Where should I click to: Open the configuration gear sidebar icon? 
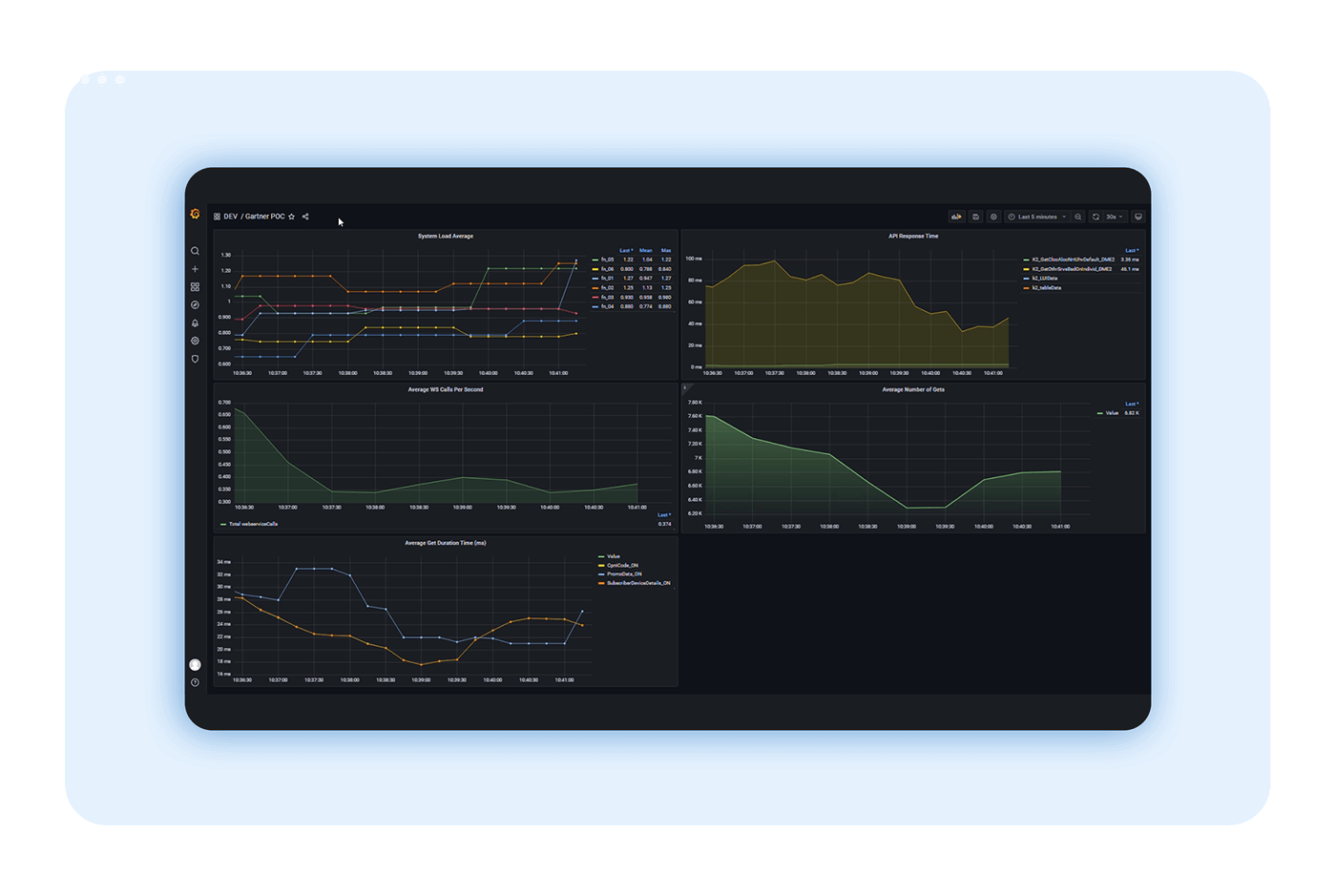pyautogui.click(x=195, y=341)
